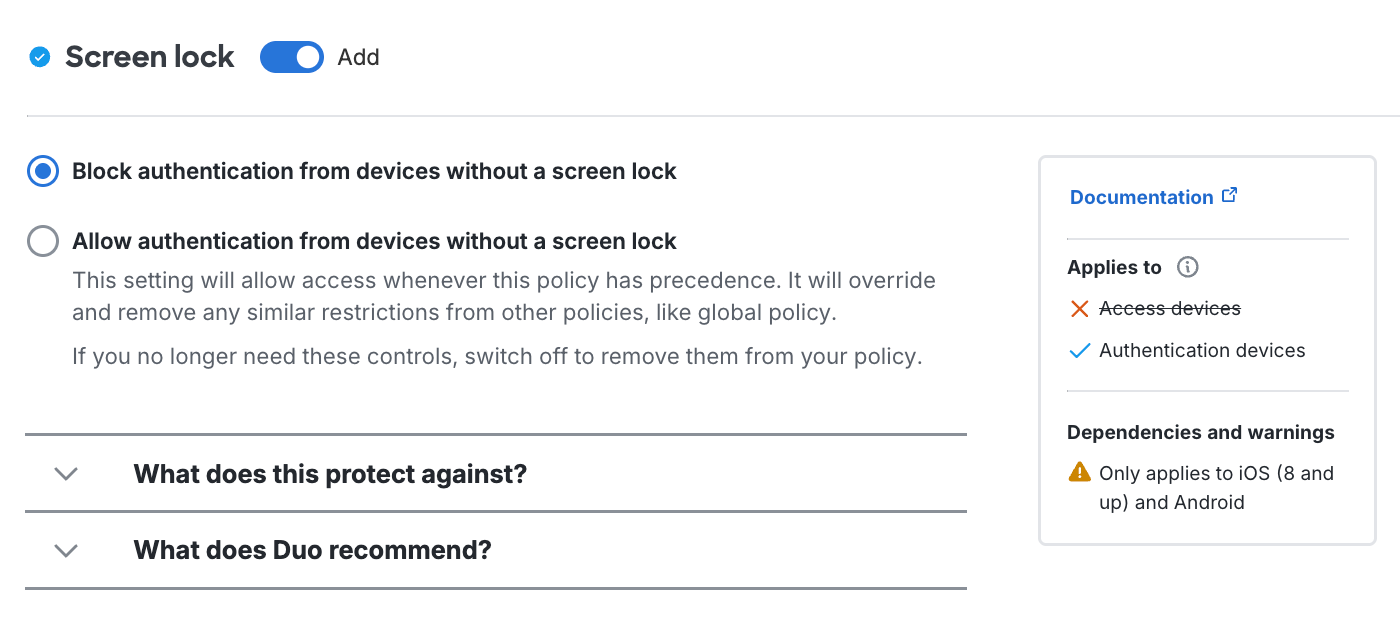Click the Applies to header label

[x=1113, y=267]
